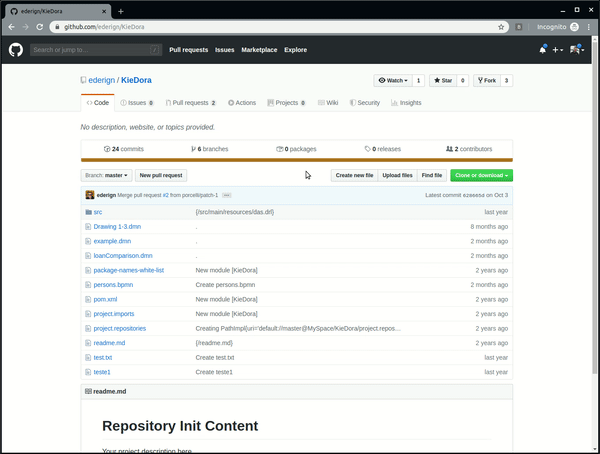Open Chrome three-dot menu
Viewport: 600px width, 454px height.
pos(589,27)
